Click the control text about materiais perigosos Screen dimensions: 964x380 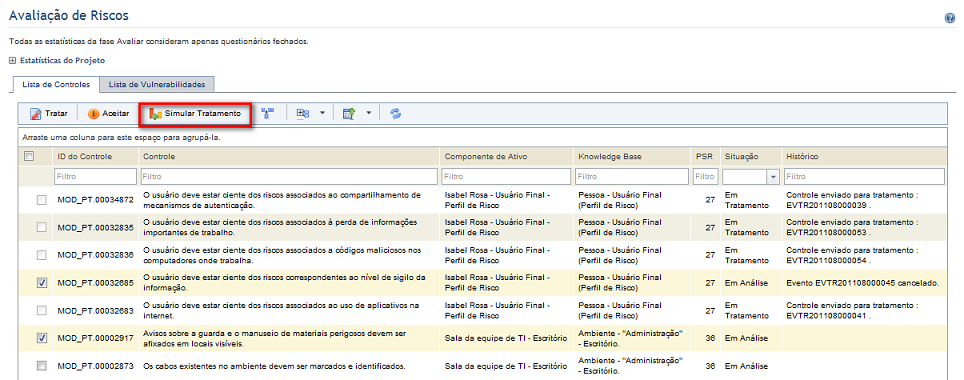coord(275,338)
